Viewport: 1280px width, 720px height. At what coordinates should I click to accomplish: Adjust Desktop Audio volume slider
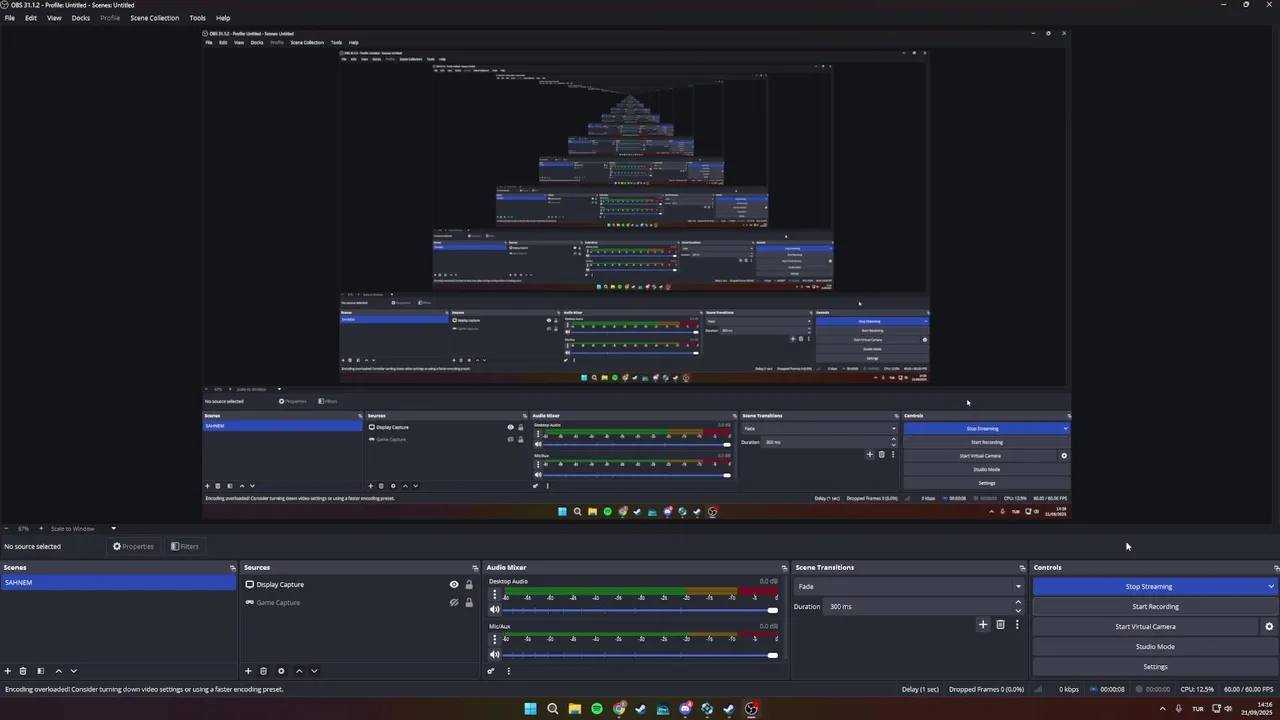pos(640,610)
